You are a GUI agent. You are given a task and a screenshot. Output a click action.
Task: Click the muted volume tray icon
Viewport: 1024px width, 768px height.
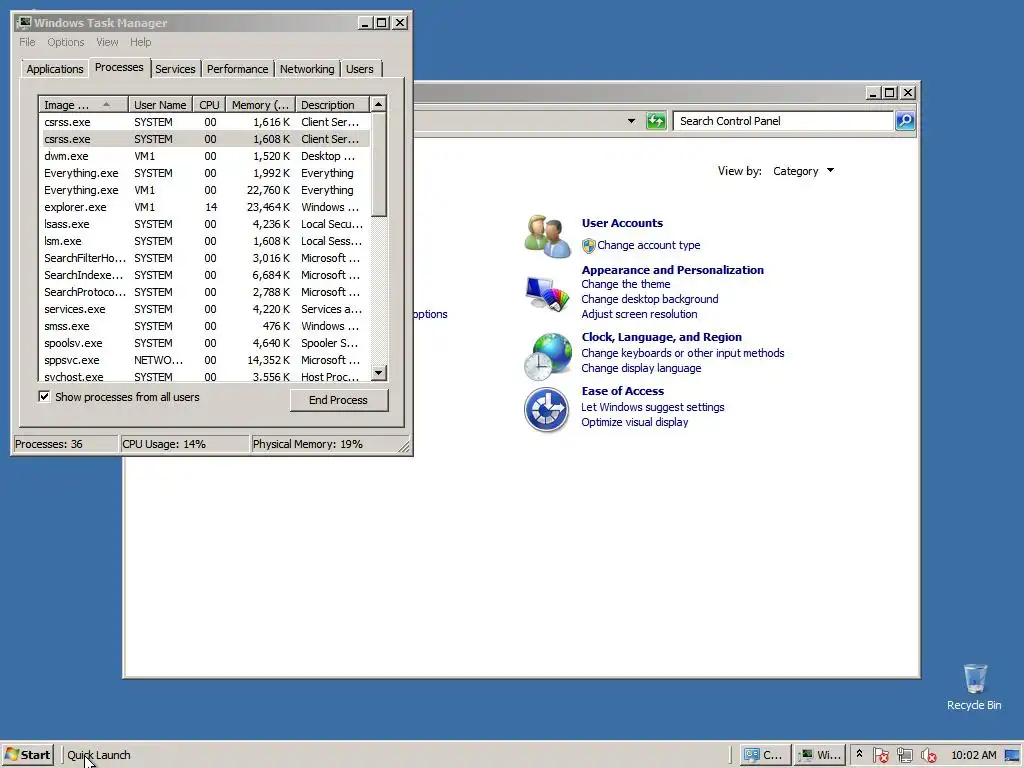928,755
